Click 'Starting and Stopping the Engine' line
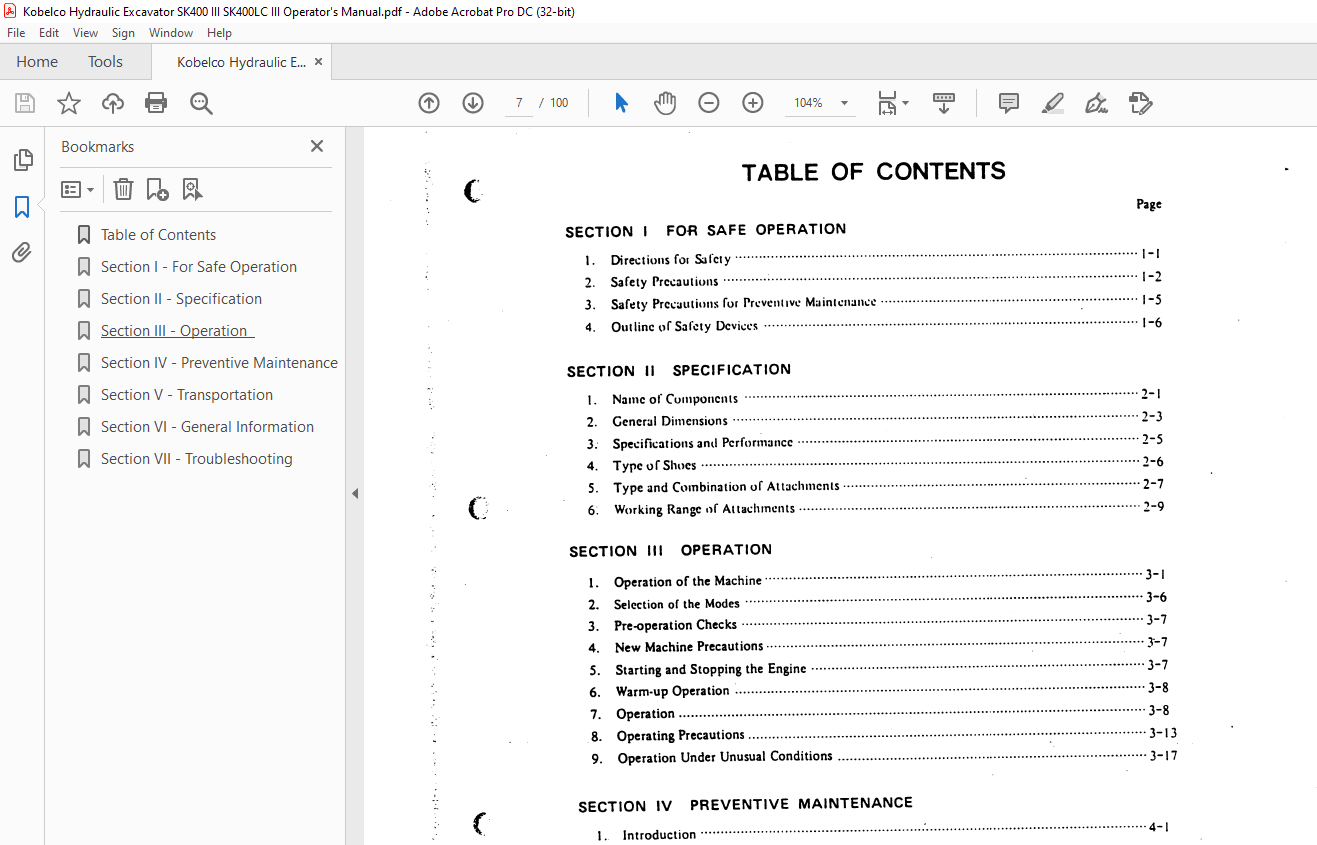 [x=711, y=669]
